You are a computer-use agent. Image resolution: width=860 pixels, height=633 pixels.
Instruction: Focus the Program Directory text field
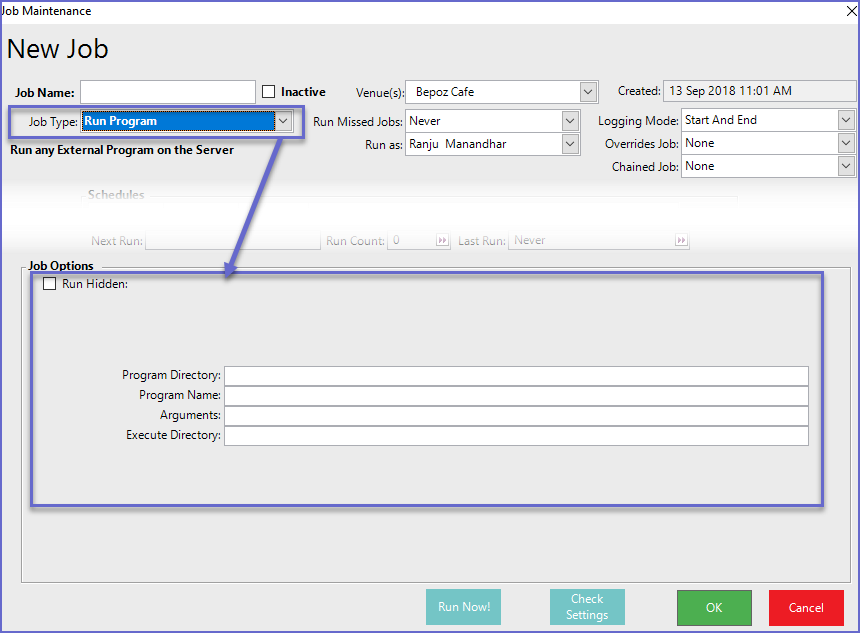pos(515,376)
